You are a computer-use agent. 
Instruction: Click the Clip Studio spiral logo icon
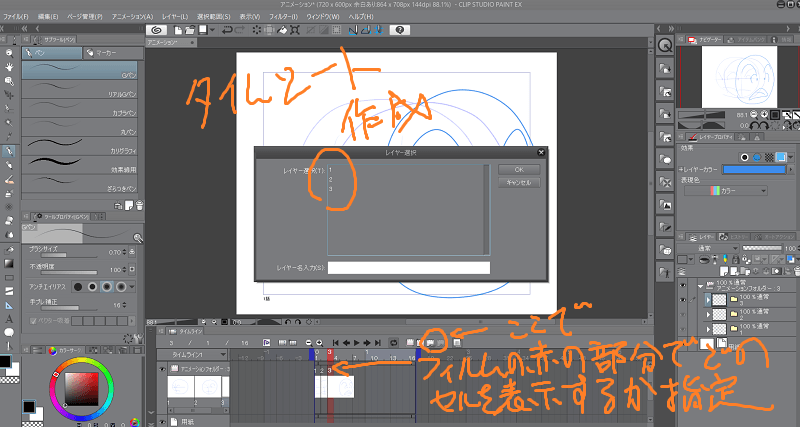157,31
